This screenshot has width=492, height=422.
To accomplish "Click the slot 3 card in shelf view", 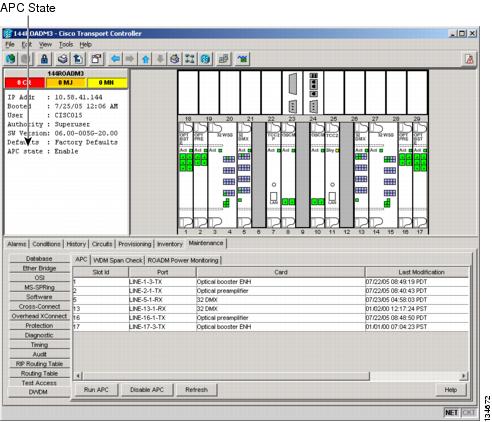I will pos(222,175).
